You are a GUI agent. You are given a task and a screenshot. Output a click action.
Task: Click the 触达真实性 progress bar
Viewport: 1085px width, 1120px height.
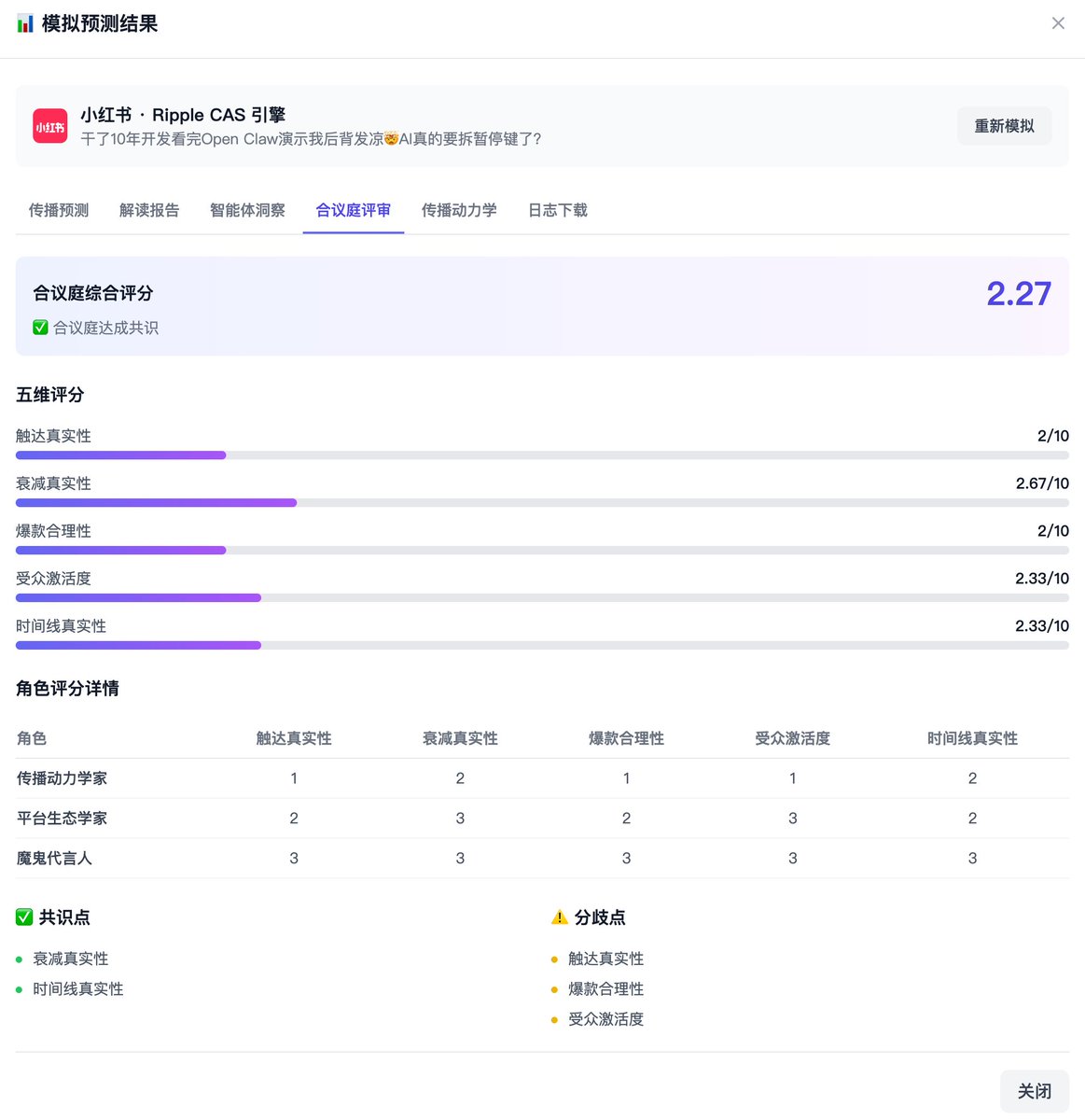[x=542, y=455]
